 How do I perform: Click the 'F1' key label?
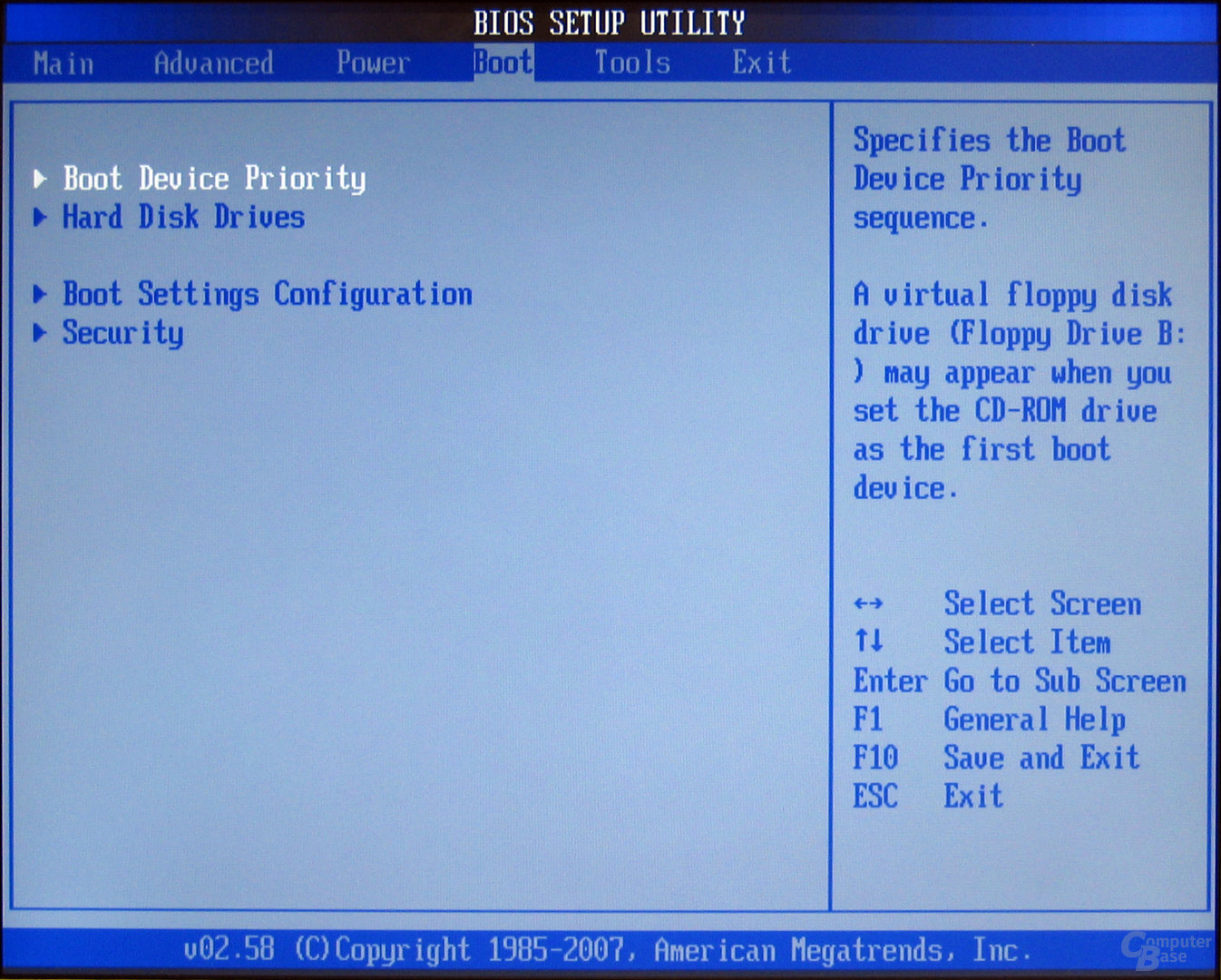[868, 719]
